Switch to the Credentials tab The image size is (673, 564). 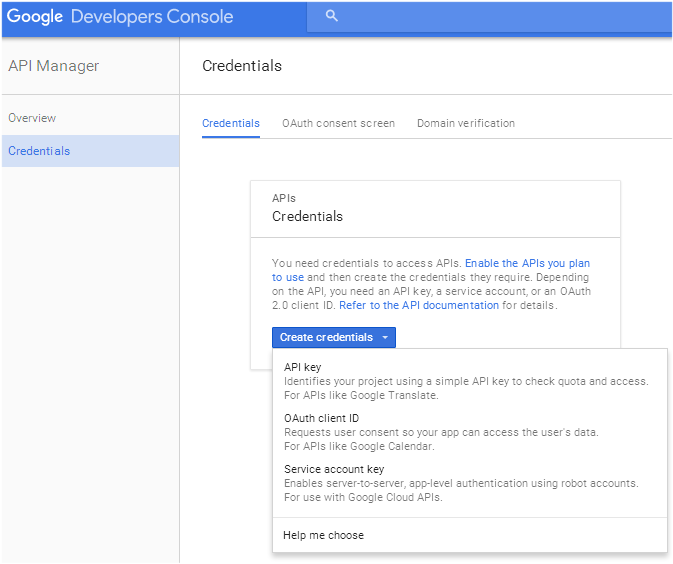pos(231,123)
